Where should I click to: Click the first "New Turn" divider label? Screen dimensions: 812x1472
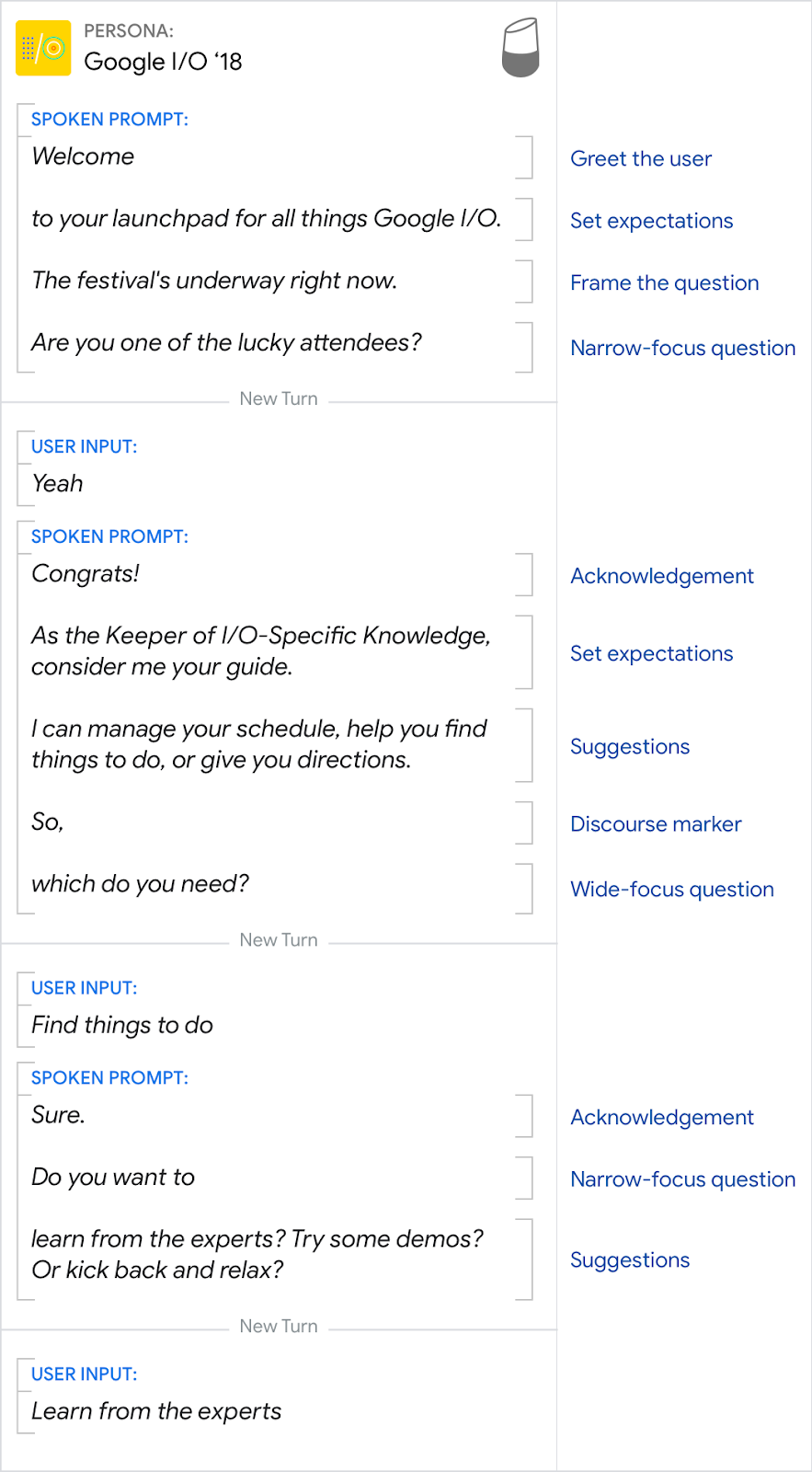pyautogui.click(x=278, y=399)
